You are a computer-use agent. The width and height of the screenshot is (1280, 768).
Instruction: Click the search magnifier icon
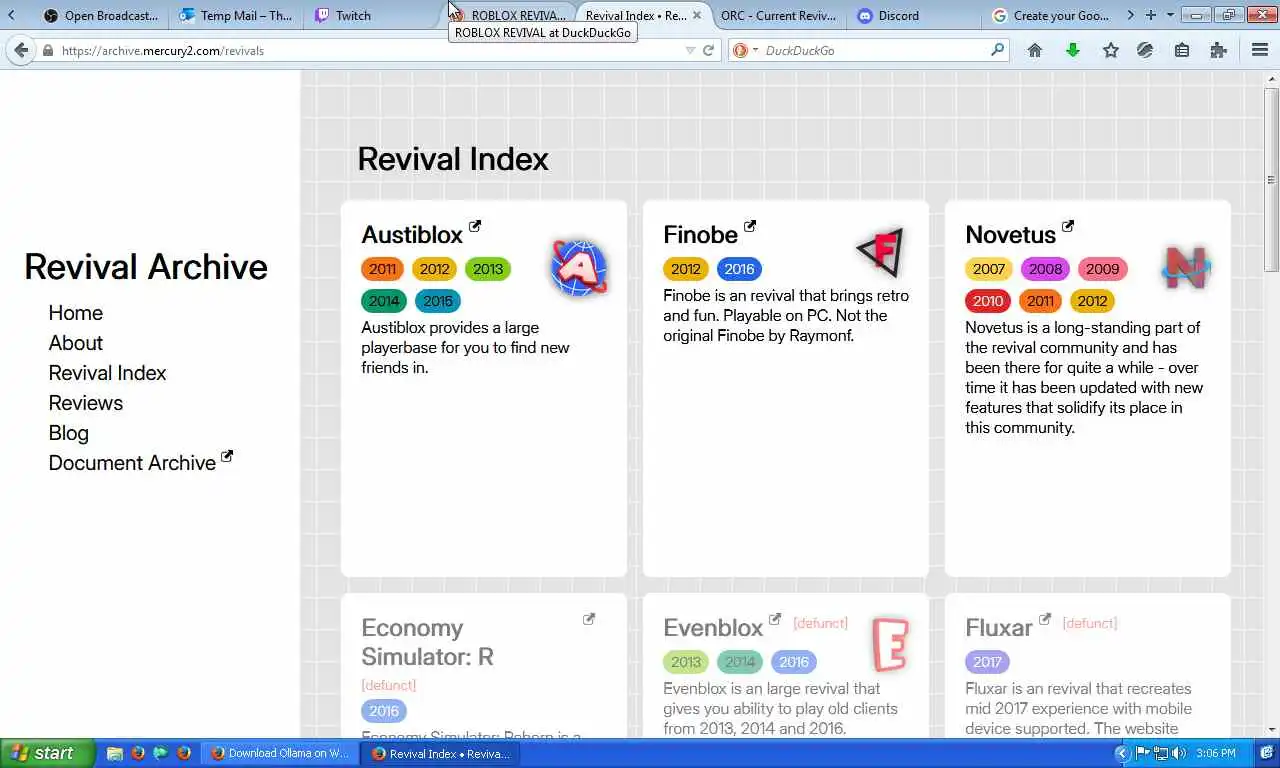tap(997, 50)
